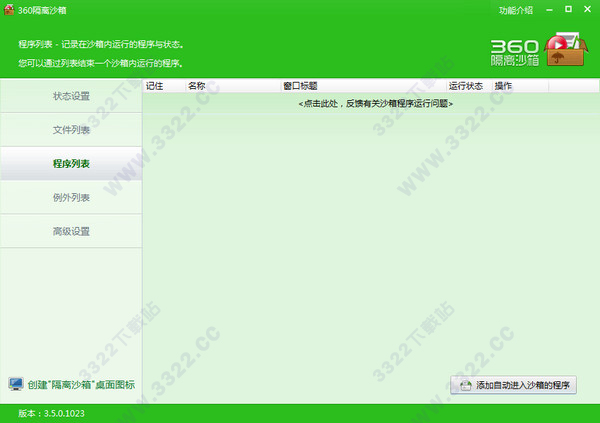Switch to 文件列表 tab
Viewport: 600px width, 423px height.
click(71, 130)
